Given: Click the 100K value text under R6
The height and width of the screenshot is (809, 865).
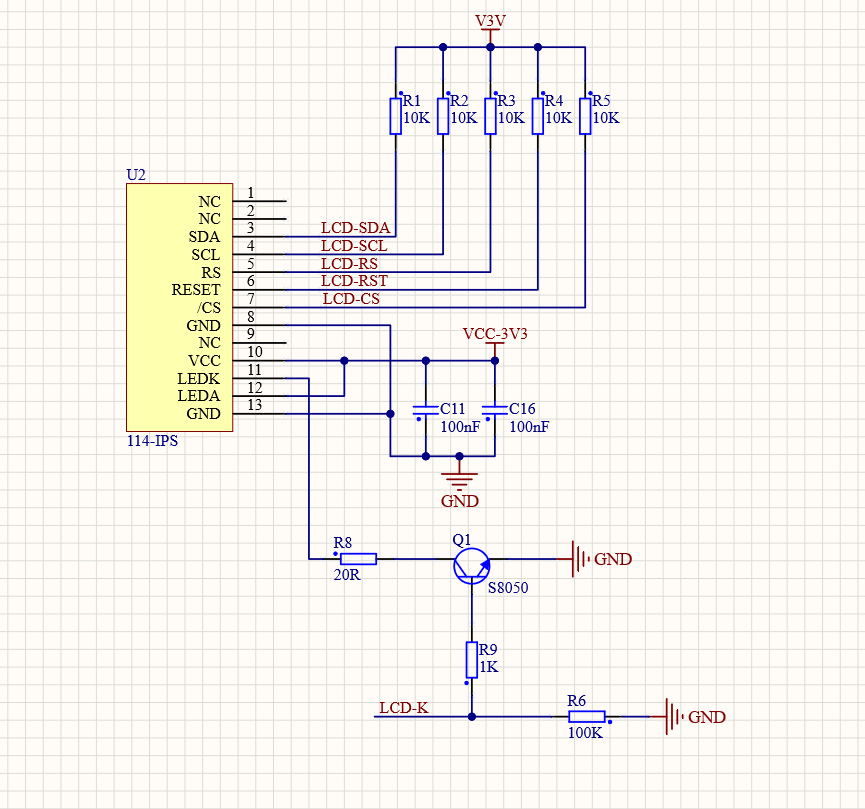Looking at the screenshot, I should click(587, 731).
